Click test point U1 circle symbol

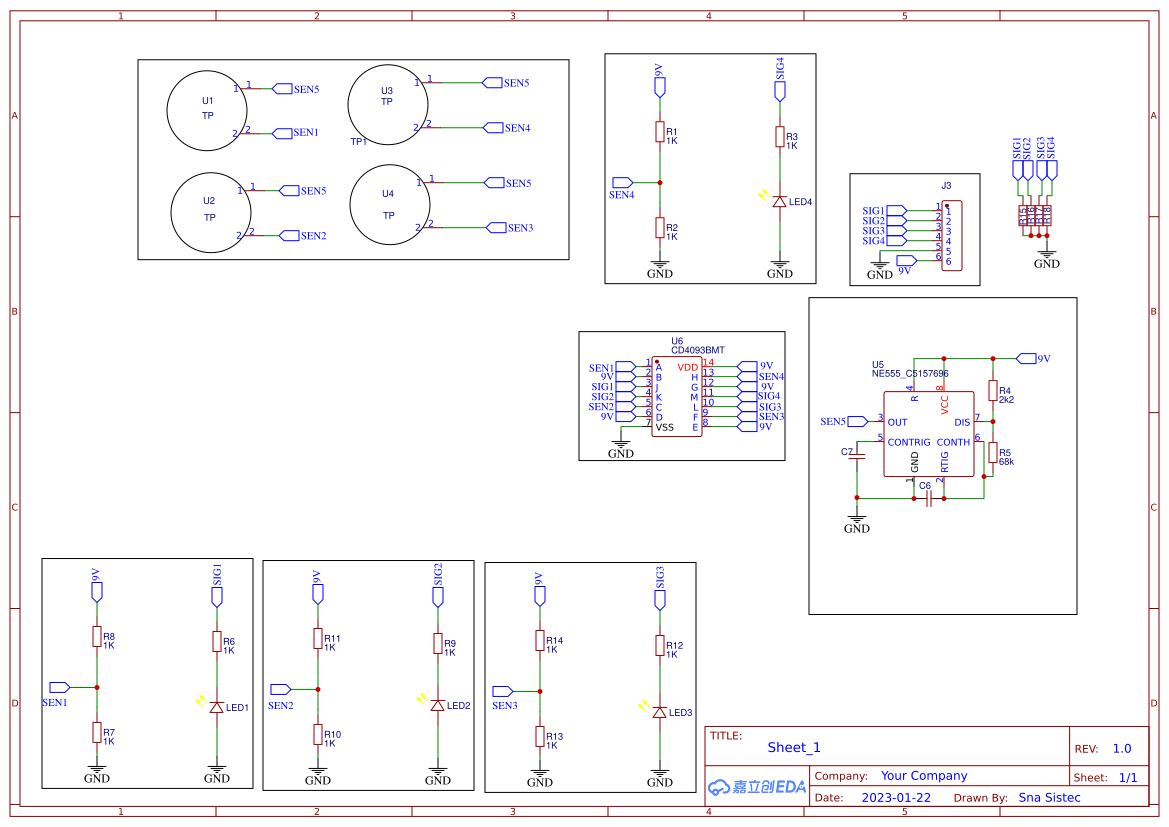[206, 110]
